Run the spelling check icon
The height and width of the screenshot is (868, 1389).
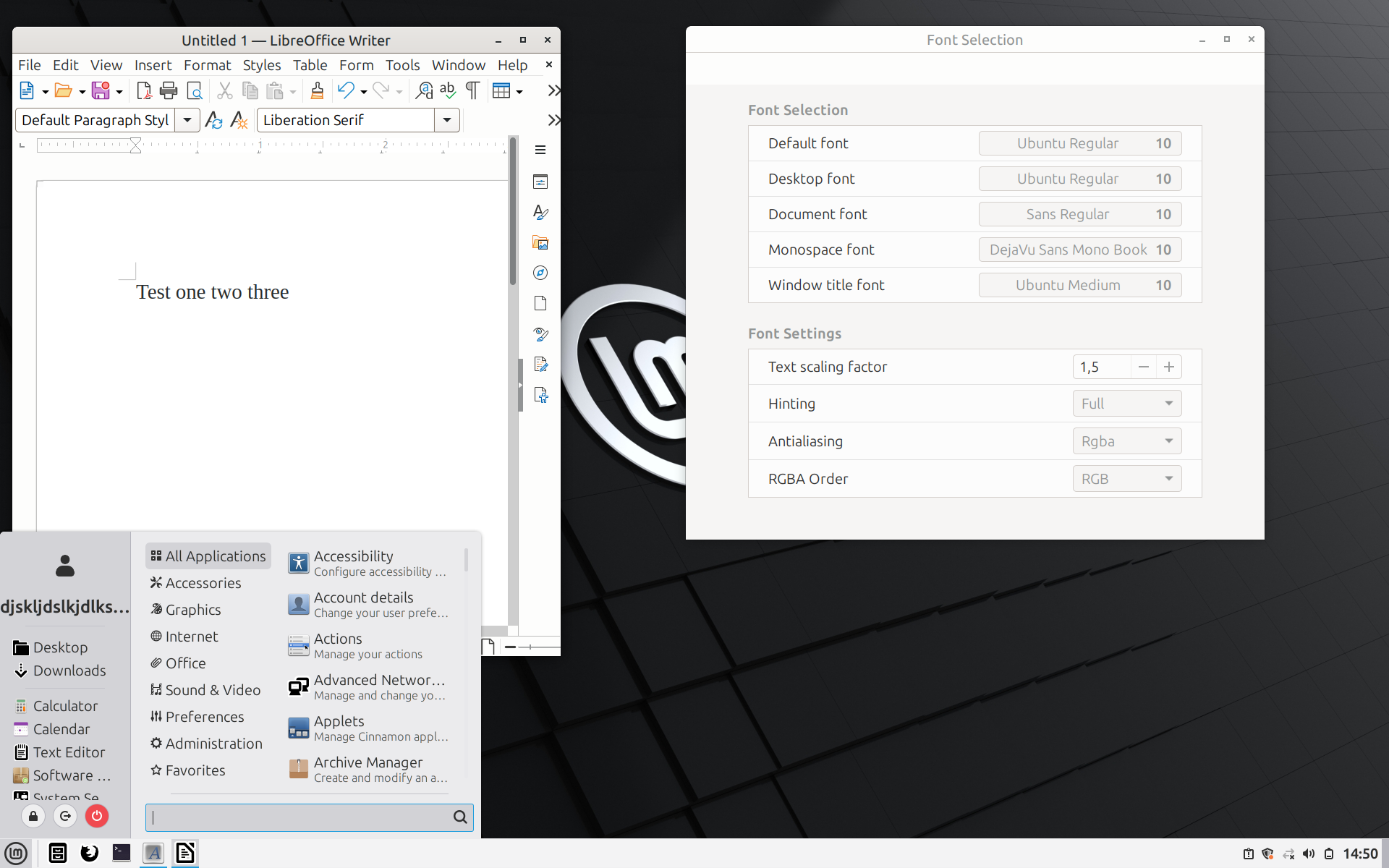tap(448, 90)
